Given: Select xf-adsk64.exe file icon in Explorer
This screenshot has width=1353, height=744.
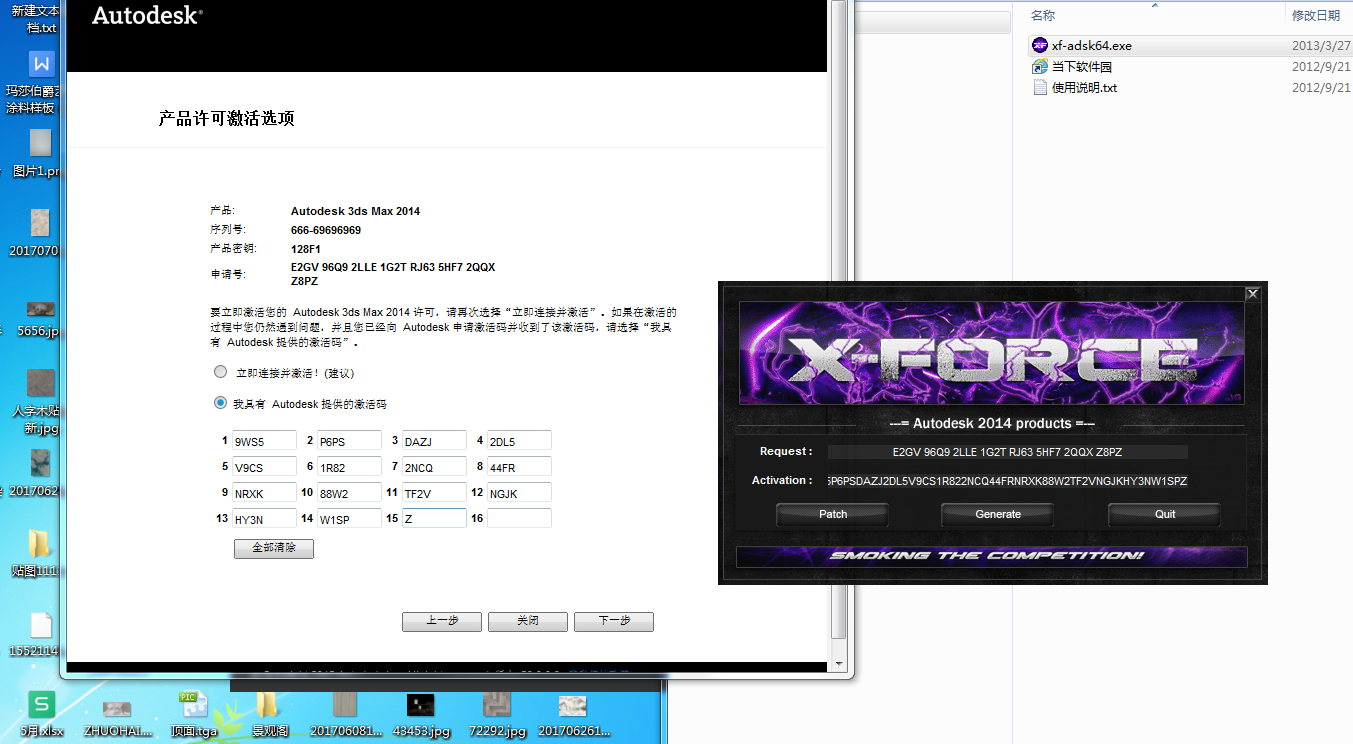Looking at the screenshot, I should (1040, 45).
